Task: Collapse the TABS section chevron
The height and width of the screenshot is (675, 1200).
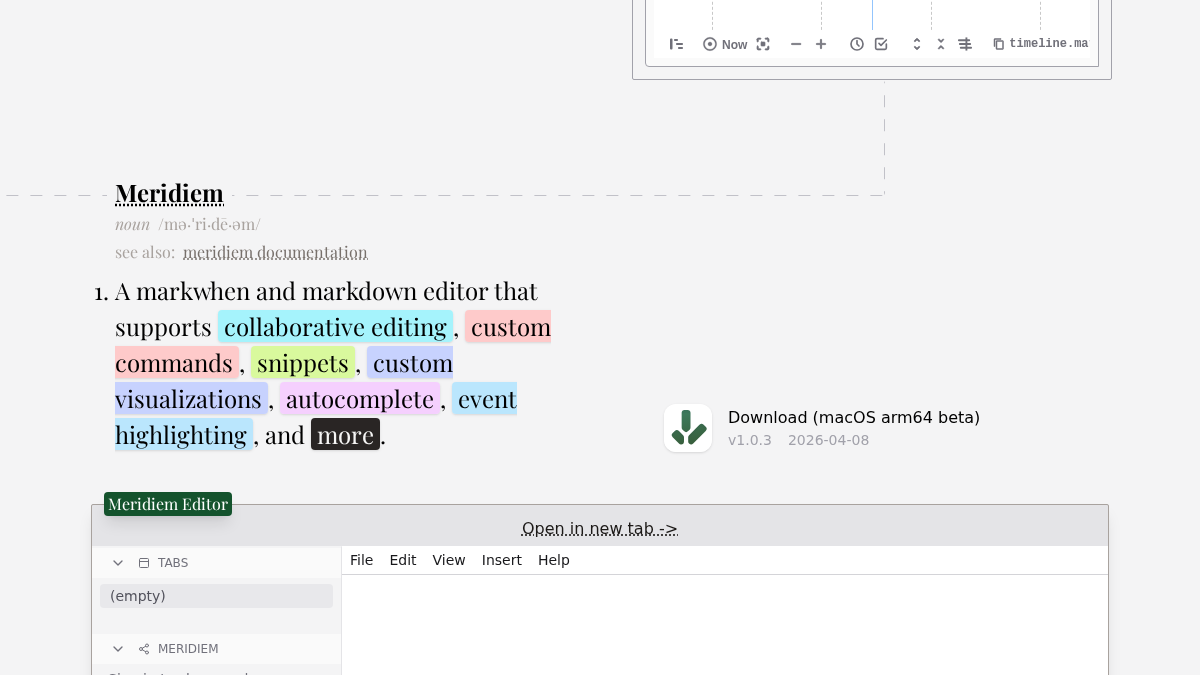Action: (x=118, y=563)
